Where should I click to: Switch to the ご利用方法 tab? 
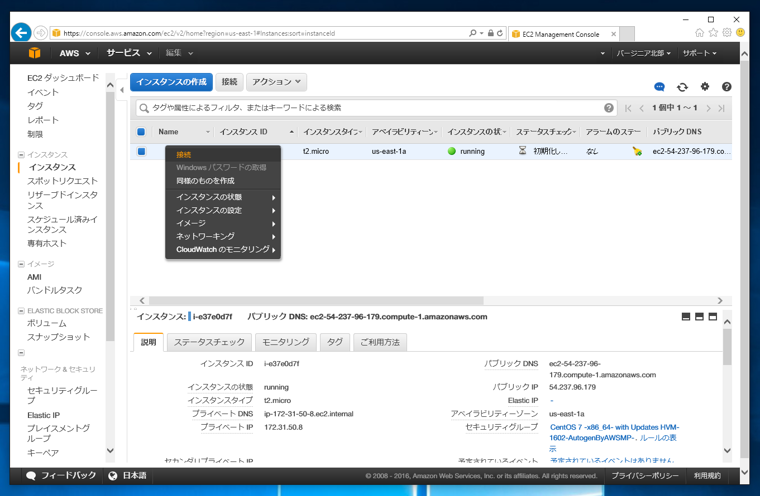pos(380,342)
